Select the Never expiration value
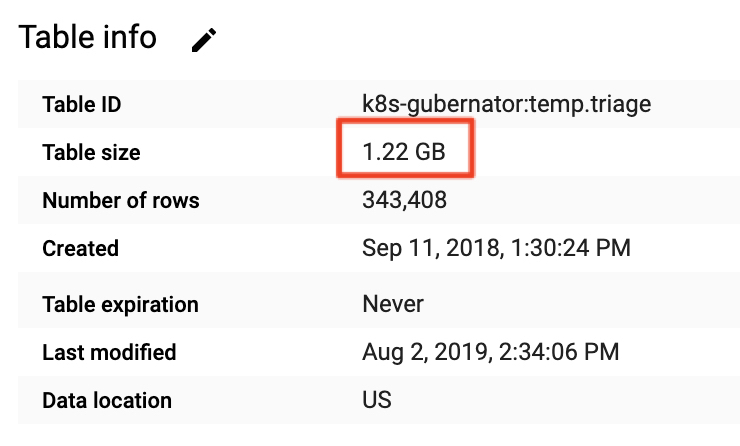 (x=393, y=304)
